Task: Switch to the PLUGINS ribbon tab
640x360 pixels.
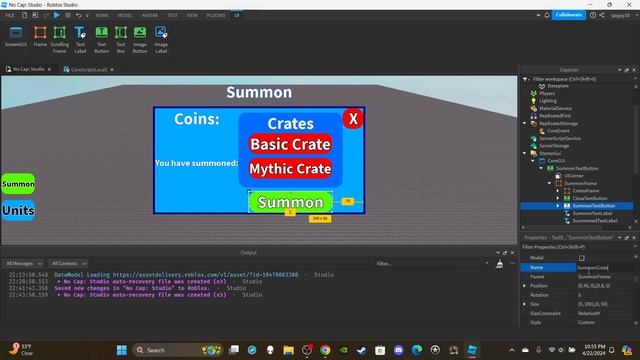Action: coord(216,15)
